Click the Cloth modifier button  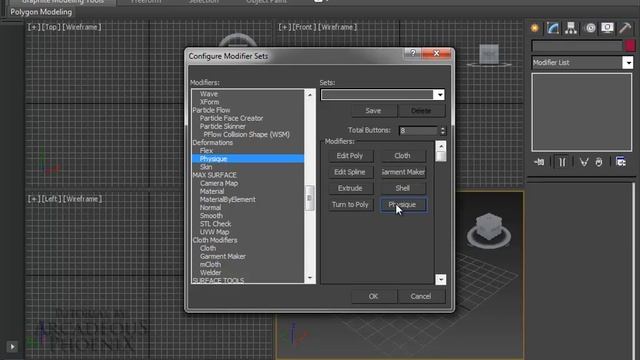point(403,156)
